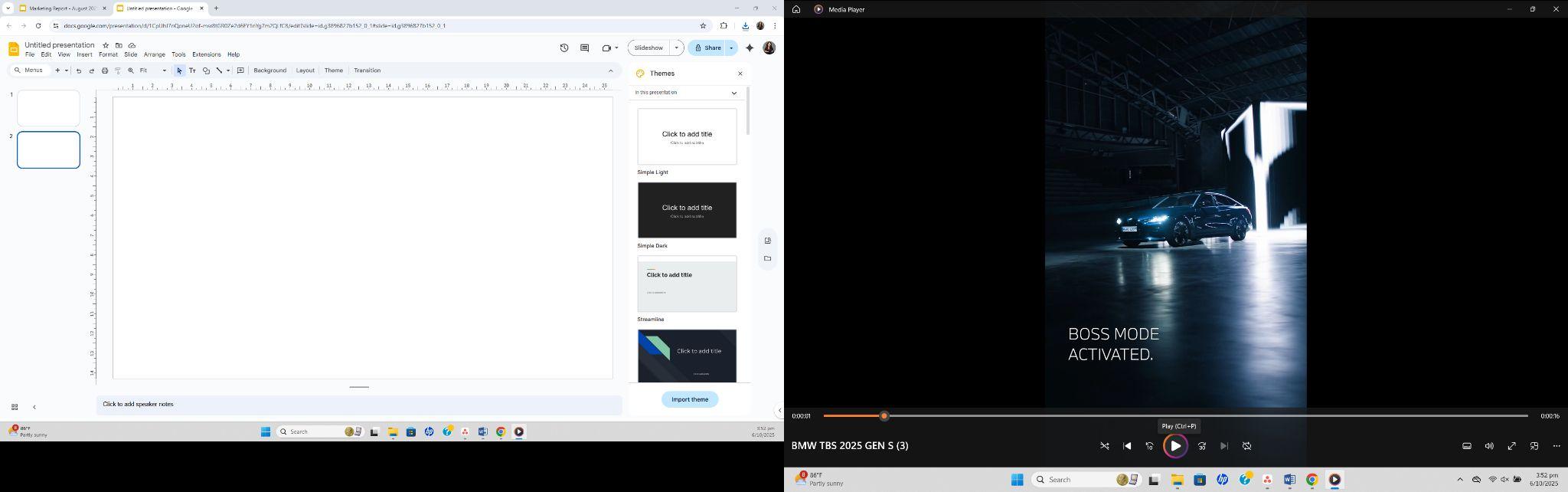1568x492 pixels.
Task: Click New slide plus button
Action: pos(57,71)
